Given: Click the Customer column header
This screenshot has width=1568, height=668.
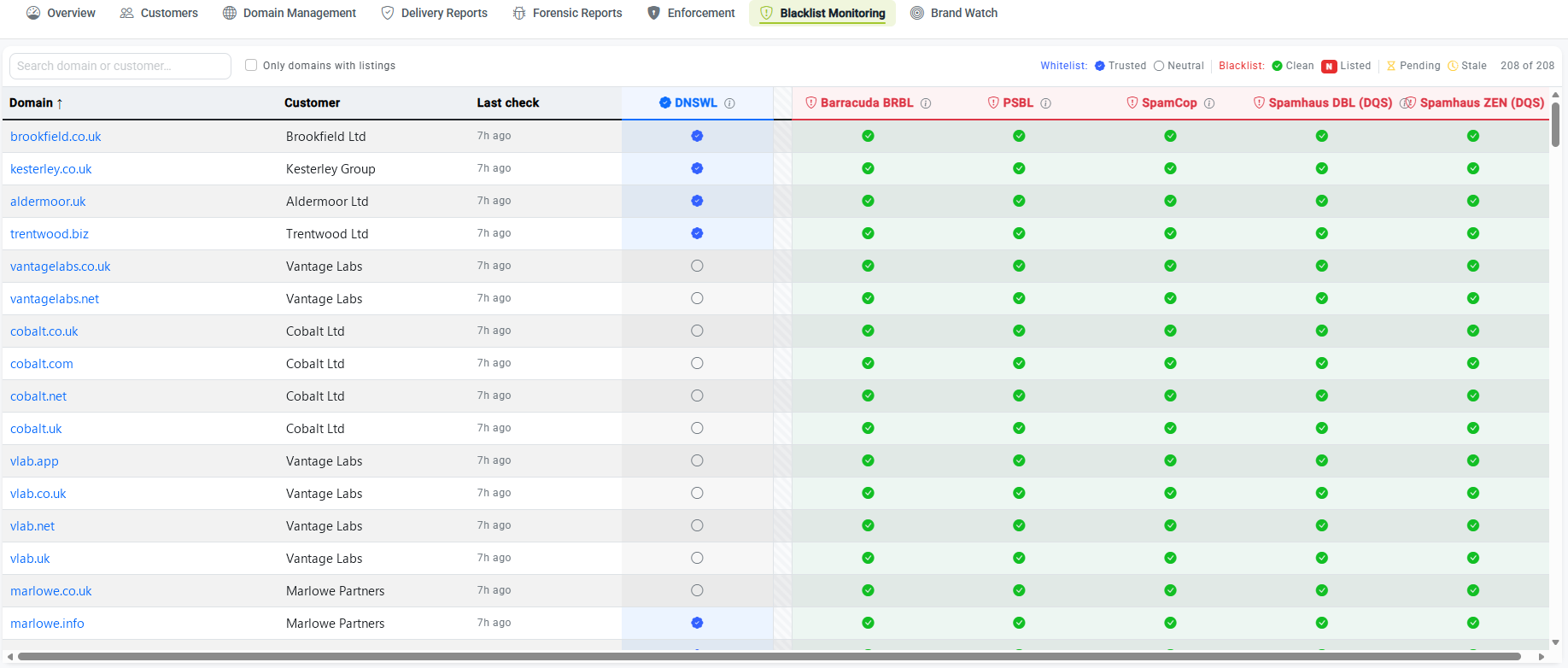Looking at the screenshot, I should pos(312,103).
